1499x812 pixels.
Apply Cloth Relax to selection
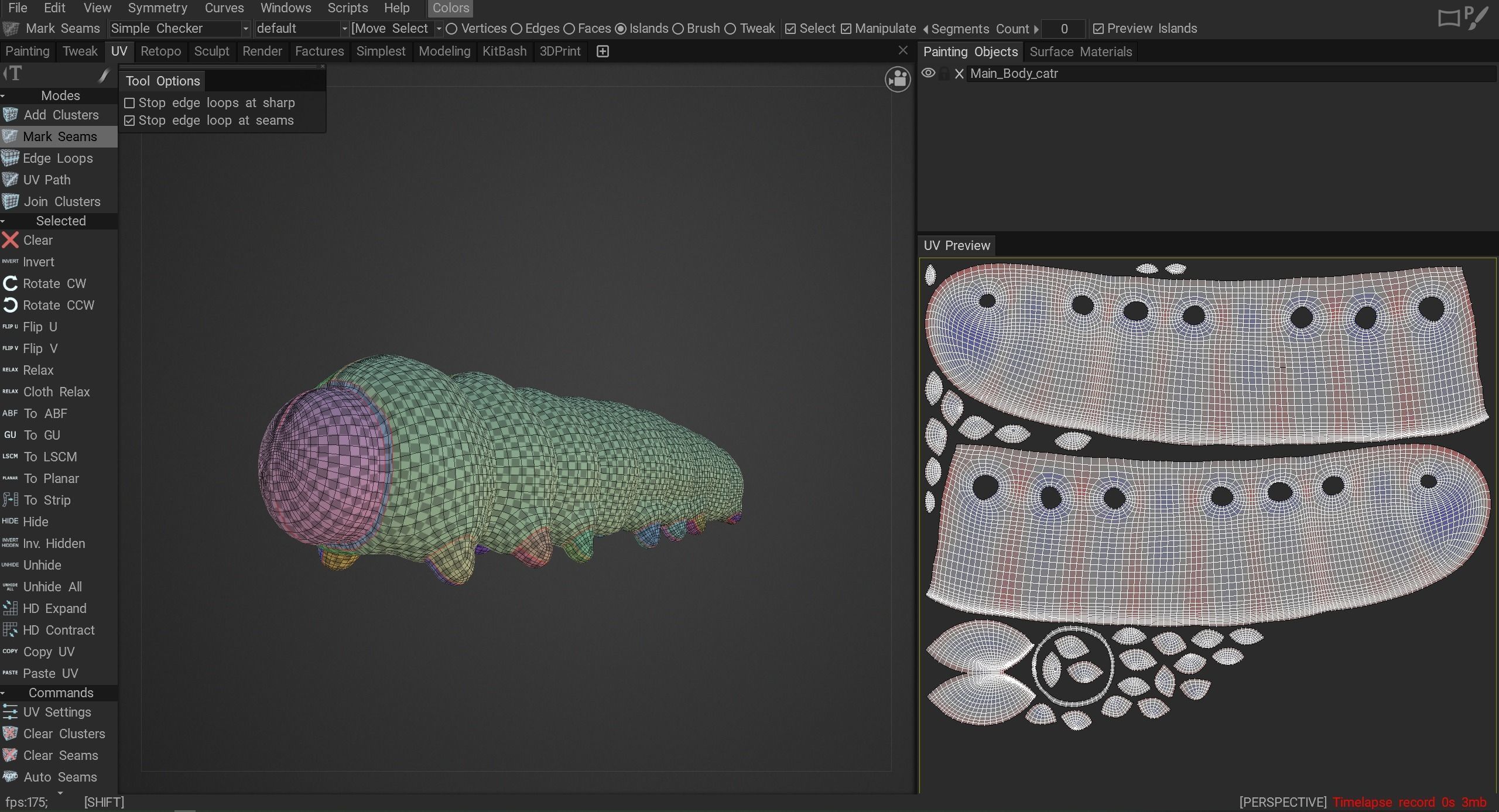[56, 392]
